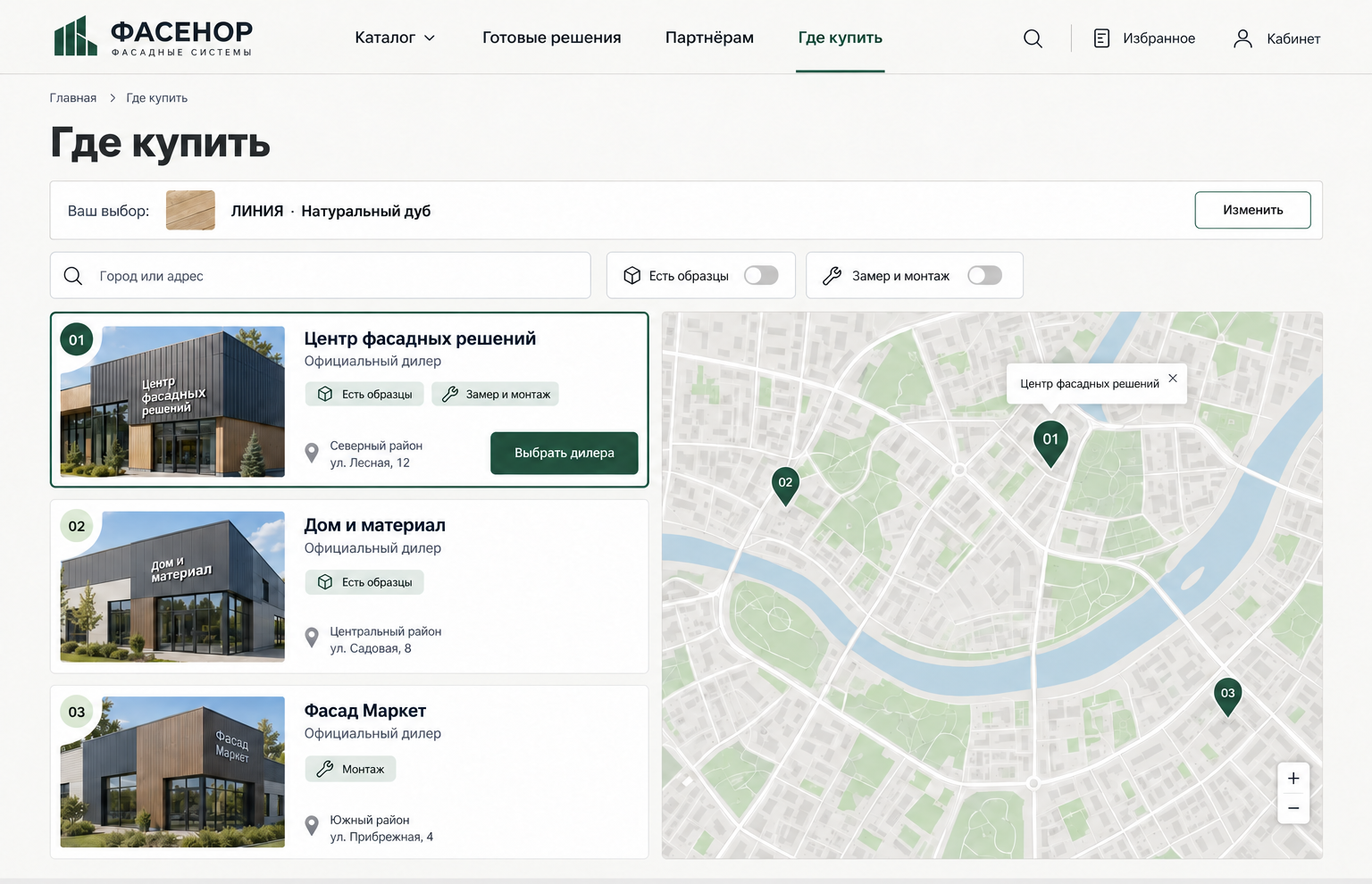
Task: Open Готовые решения menu item
Action: [552, 38]
